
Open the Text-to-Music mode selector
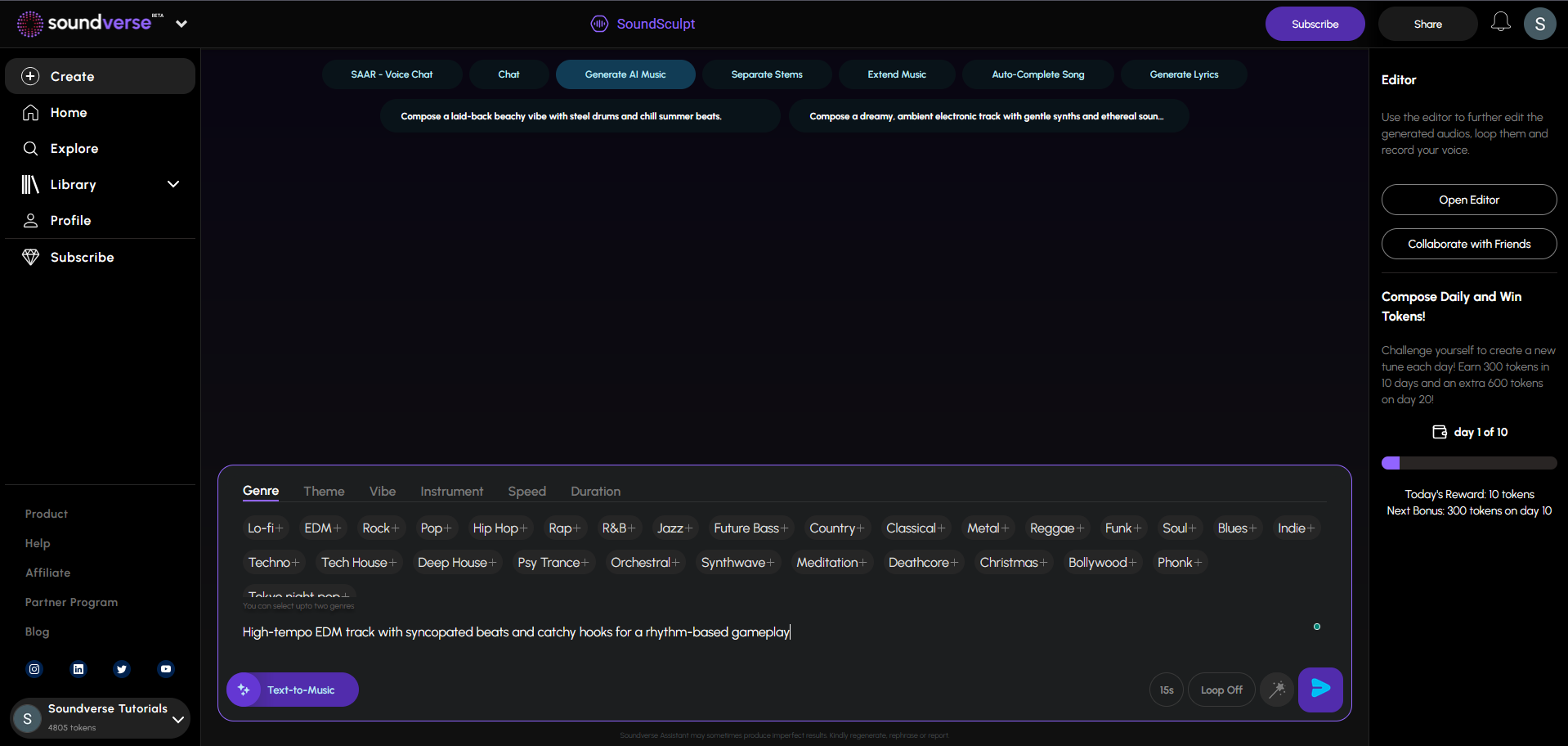(293, 690)
